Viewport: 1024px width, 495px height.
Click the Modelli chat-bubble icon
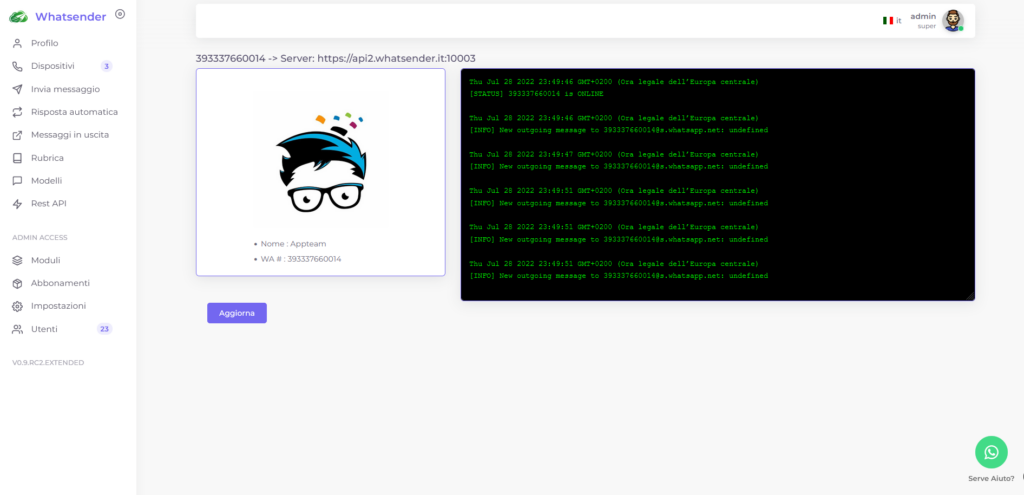click(x=18, y=181)
